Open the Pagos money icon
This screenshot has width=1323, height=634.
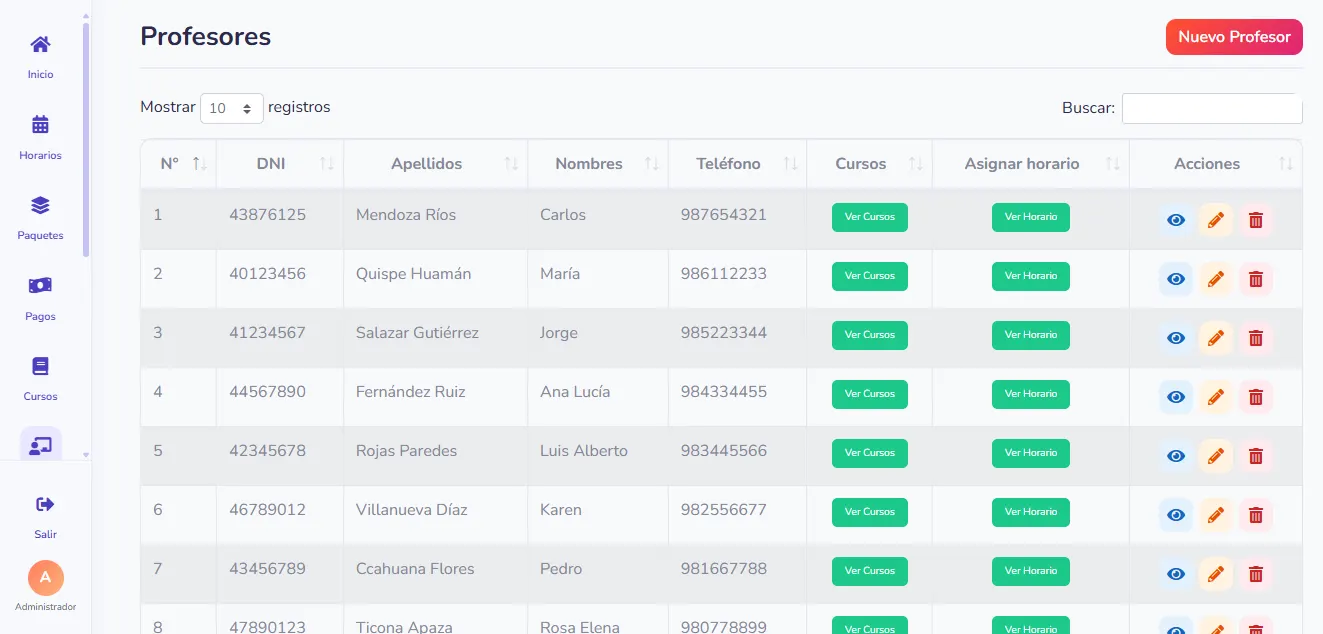(x=40, y=286)
